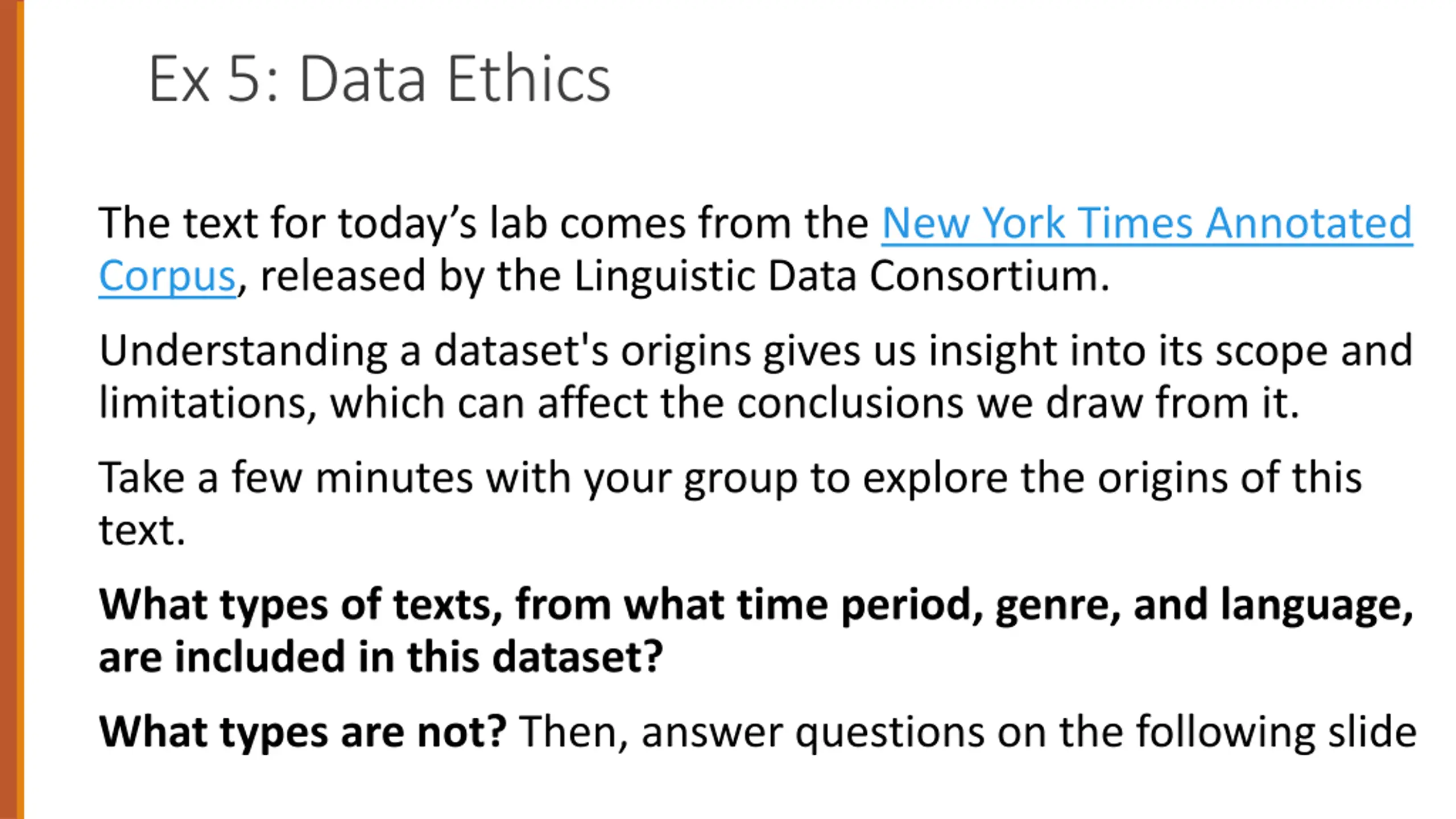This screenshot has width=1456, height=819.
Task: Open the New York Times Annotated link
Action: 1147,223
